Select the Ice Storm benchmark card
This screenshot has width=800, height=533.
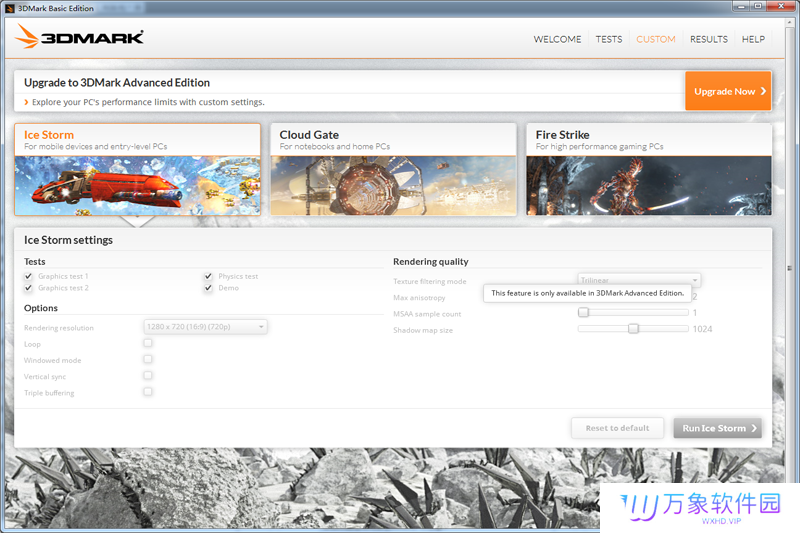(x=137, y=169)
